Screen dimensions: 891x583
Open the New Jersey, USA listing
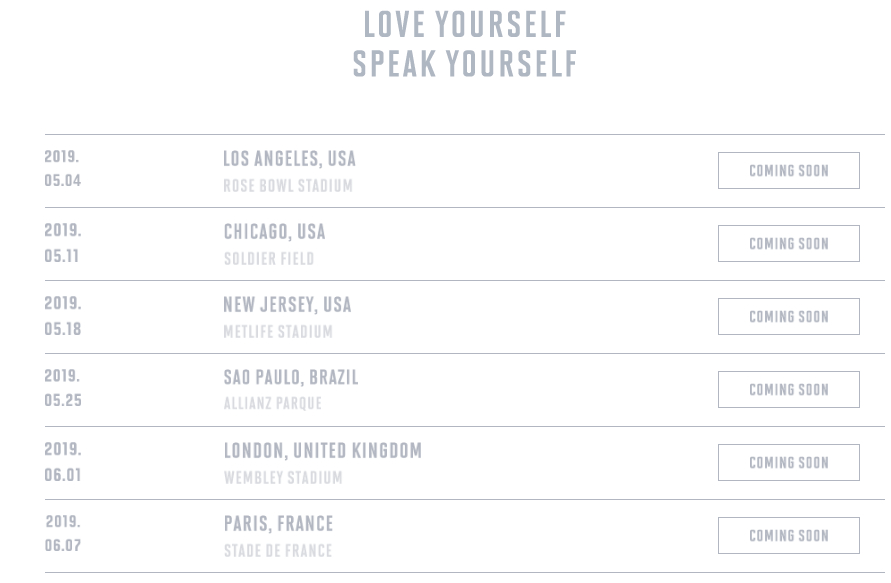click(x=288, y=305)
